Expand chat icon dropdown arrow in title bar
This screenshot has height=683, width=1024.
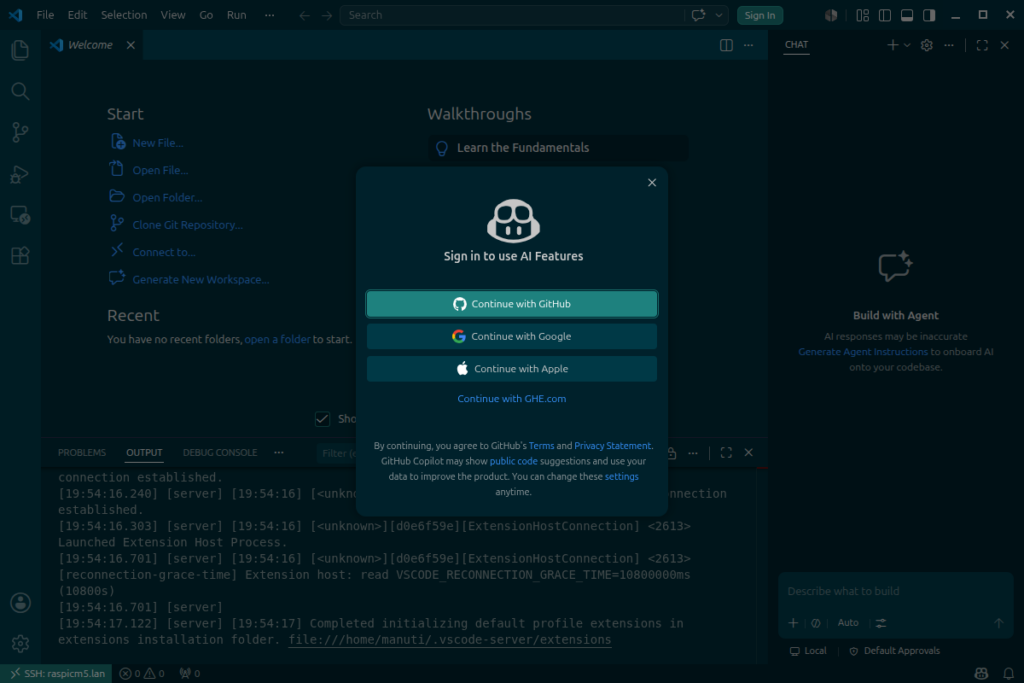(x=719, y=15)
